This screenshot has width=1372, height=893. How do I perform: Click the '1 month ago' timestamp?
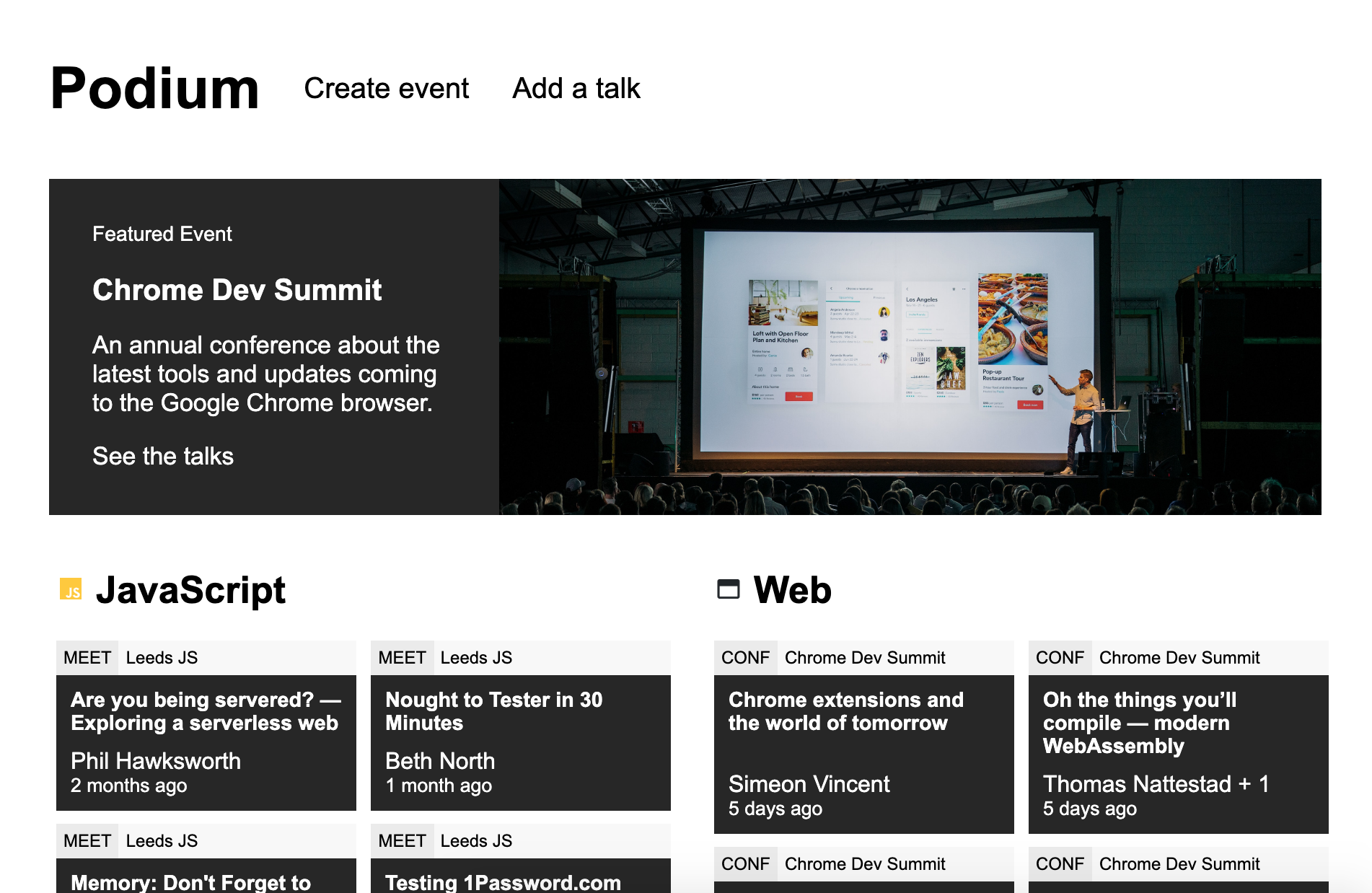439,786
